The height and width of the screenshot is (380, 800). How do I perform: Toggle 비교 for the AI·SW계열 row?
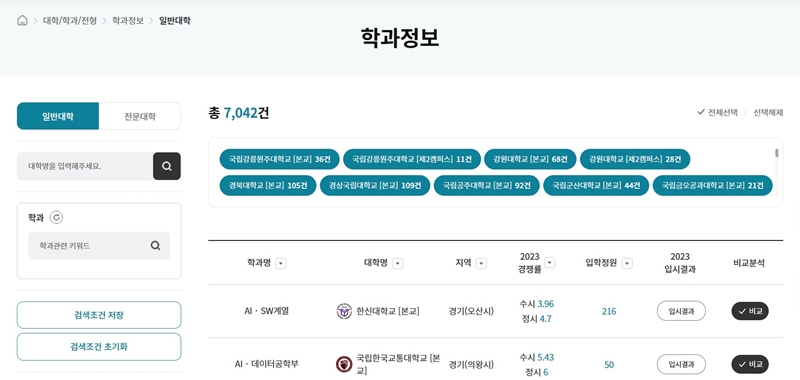pos(750,311)
